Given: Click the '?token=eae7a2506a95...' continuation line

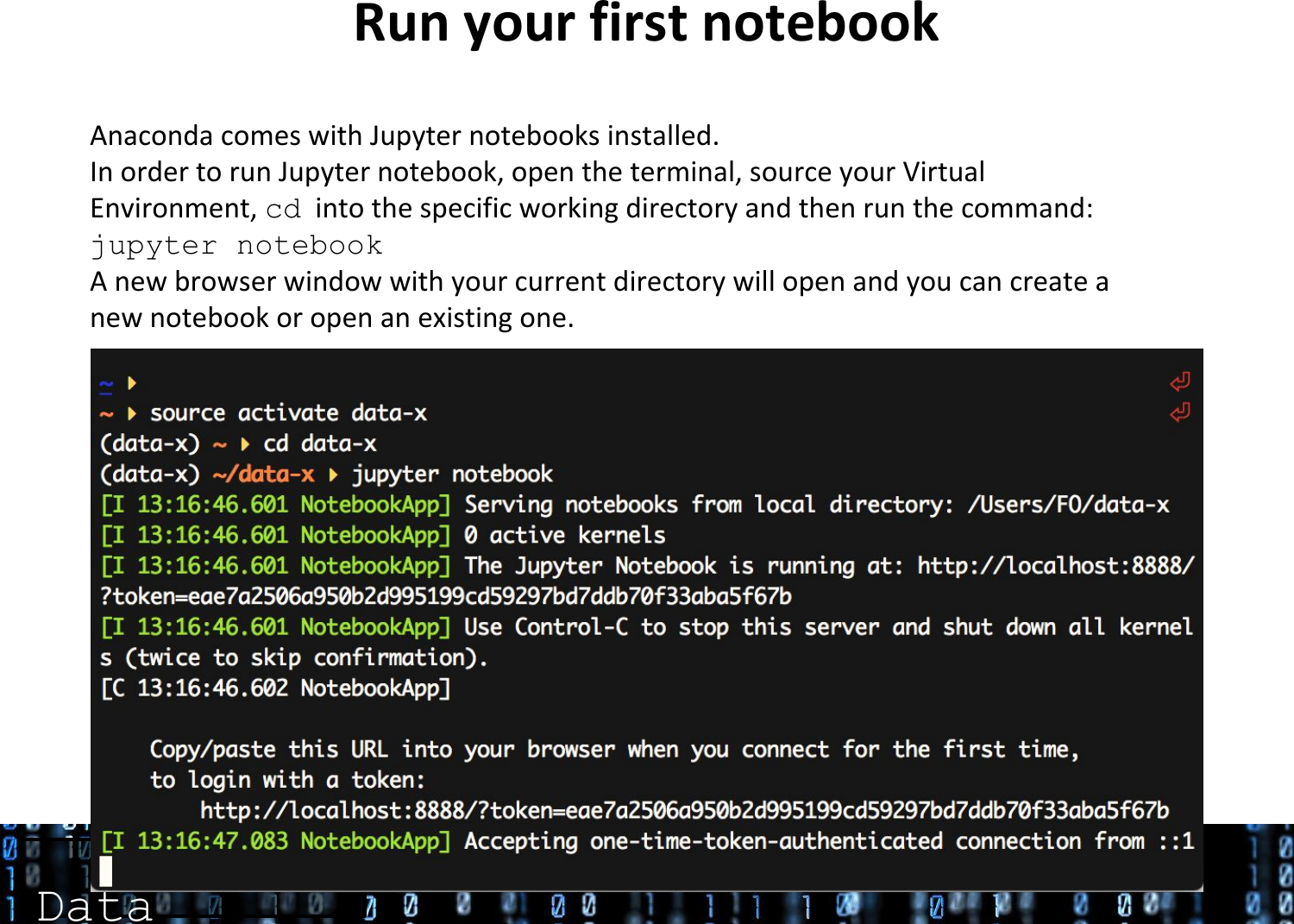Looking at the screenshot, I should (x=446, y=596).
